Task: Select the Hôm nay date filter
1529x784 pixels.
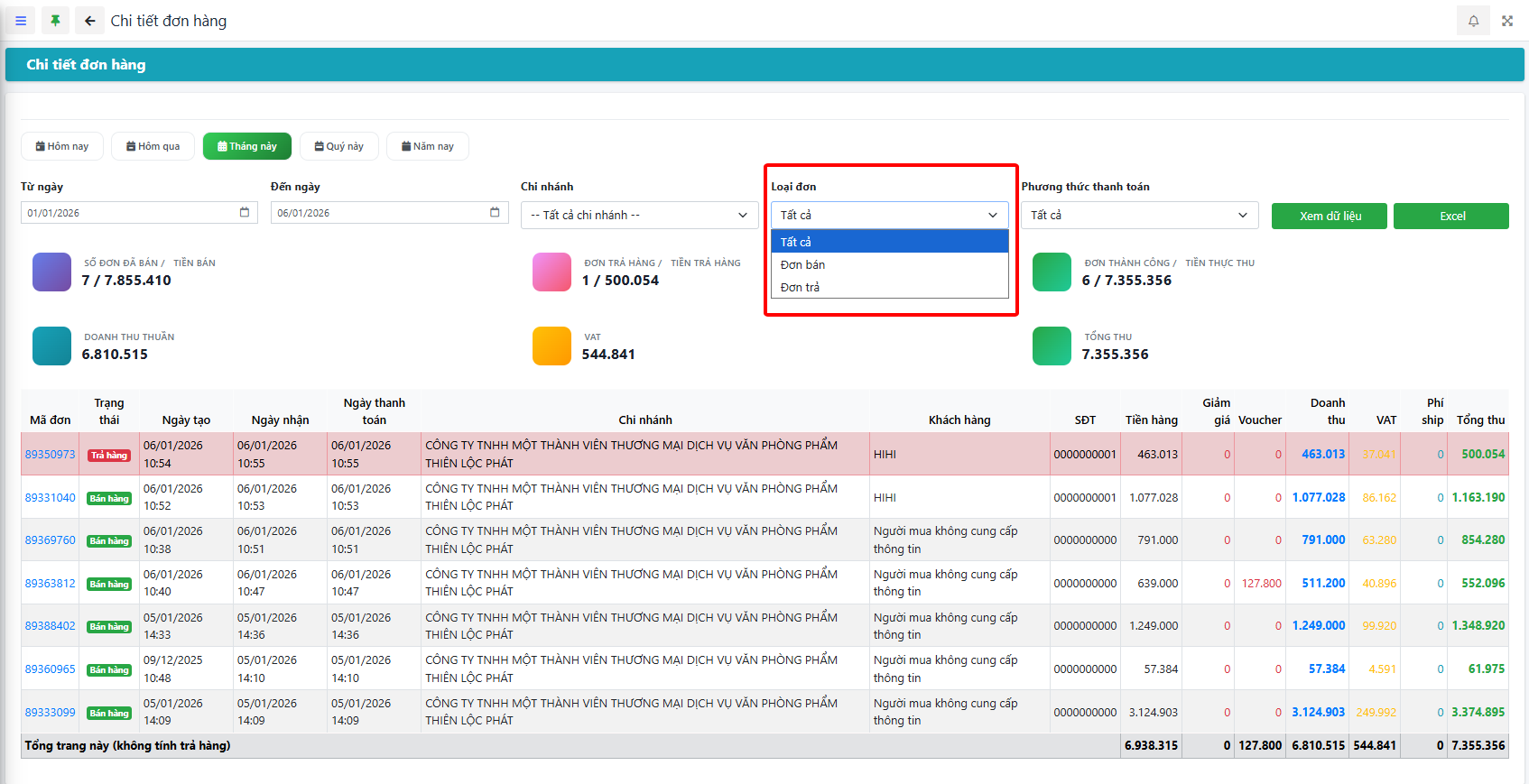Action: (62, 146)
